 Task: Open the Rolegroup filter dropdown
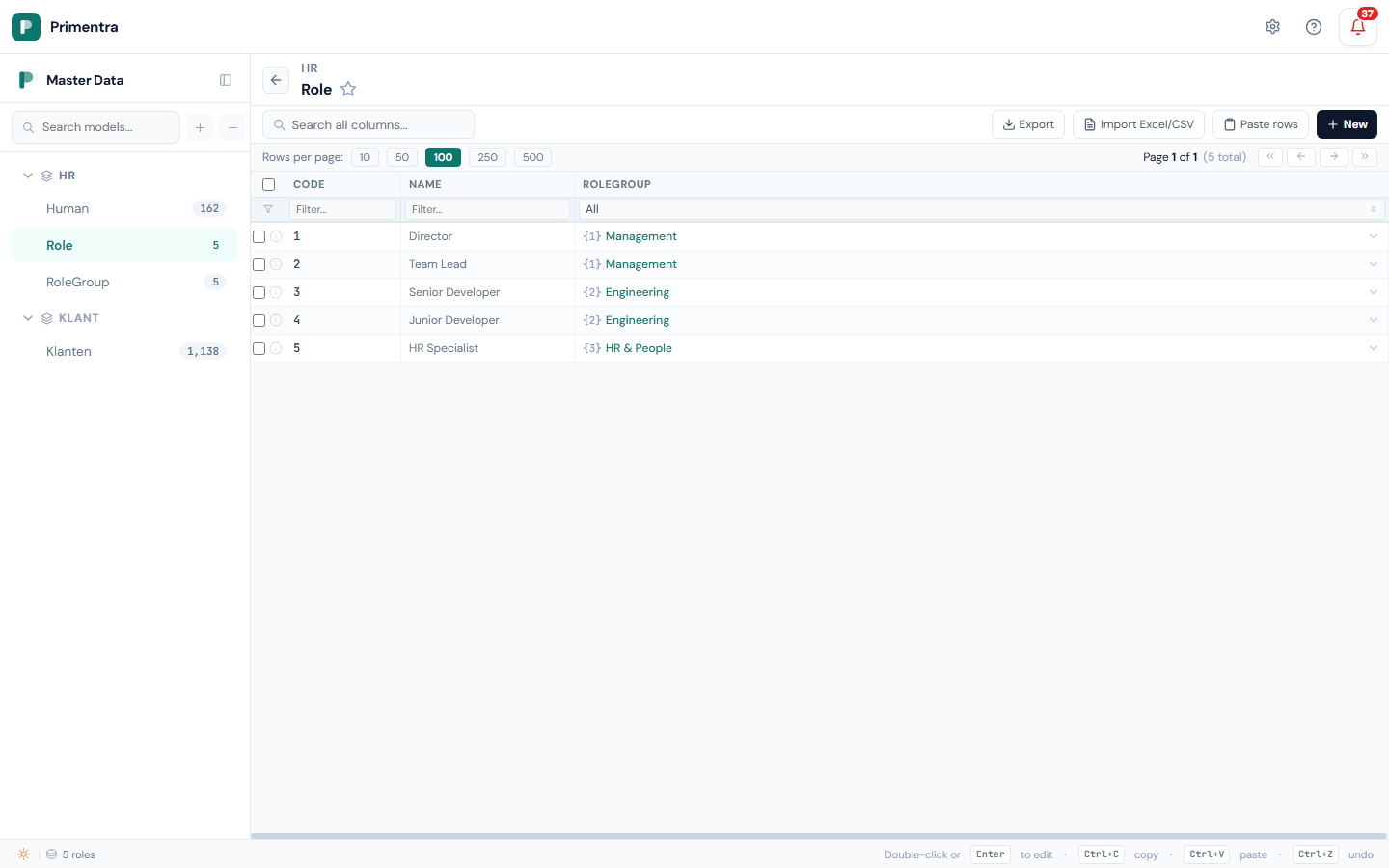pos(980,209)
